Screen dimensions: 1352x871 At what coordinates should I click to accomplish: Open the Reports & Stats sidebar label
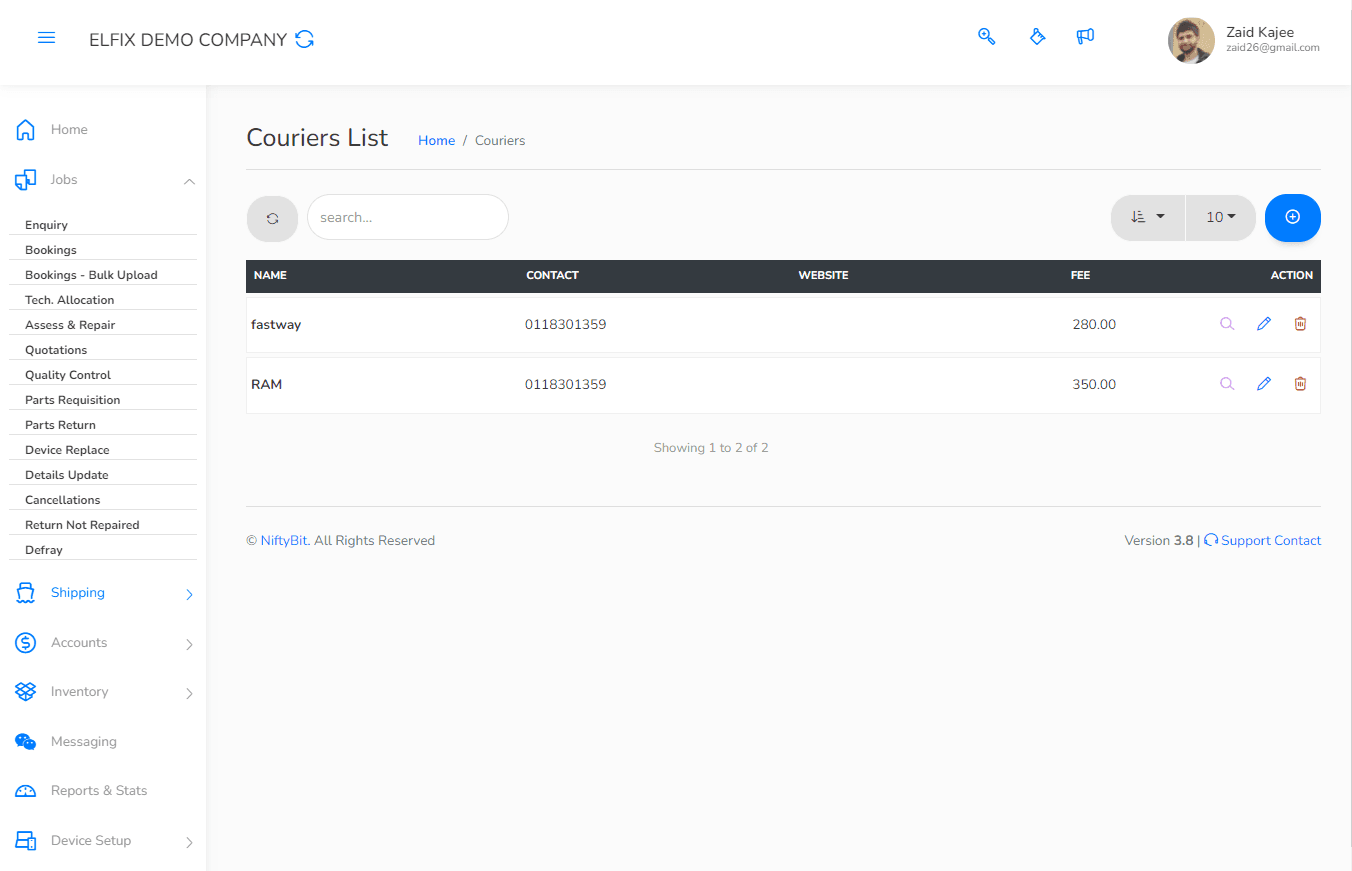tap(99, 791)
